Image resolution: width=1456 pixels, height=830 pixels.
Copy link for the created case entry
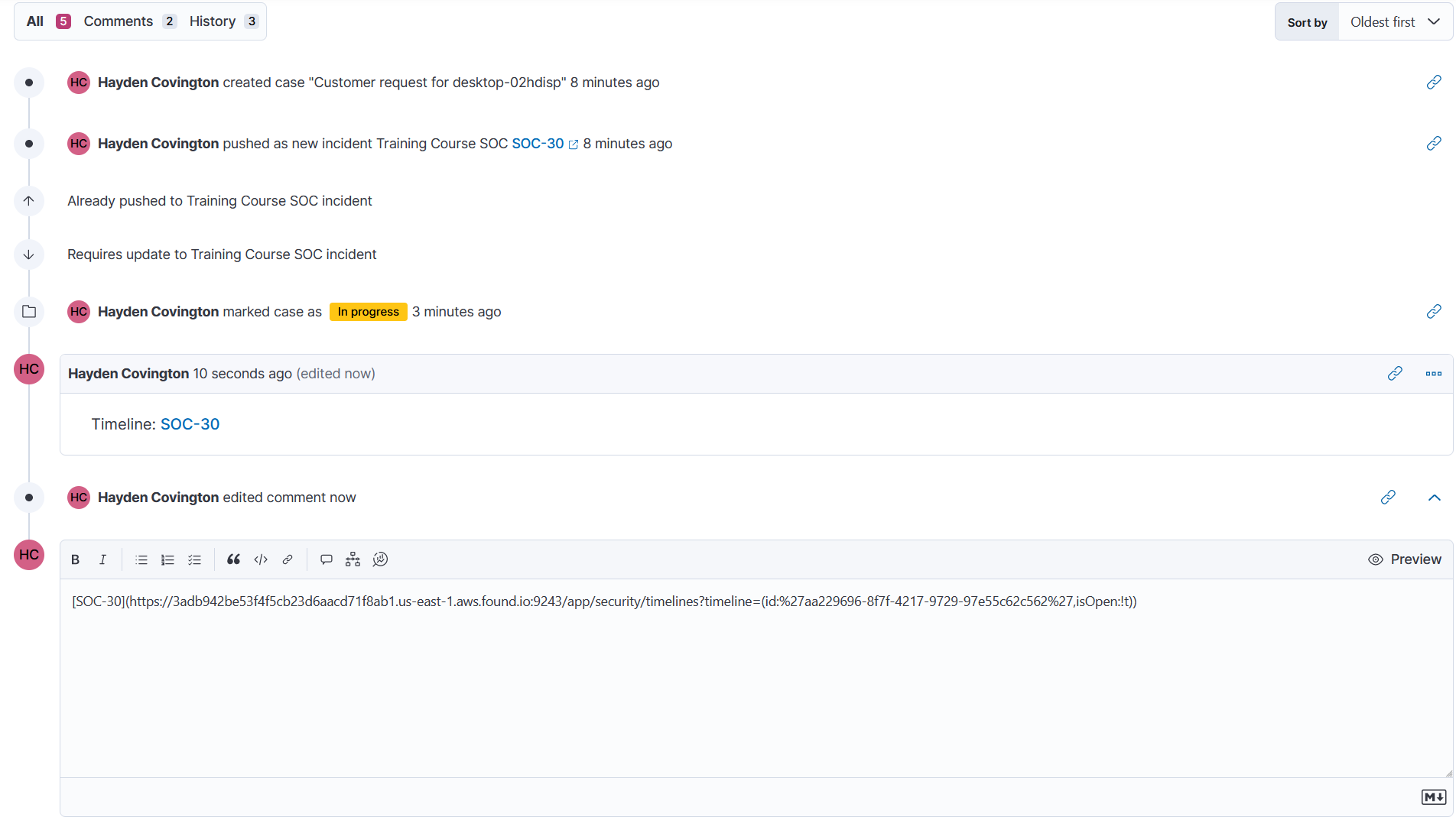(1434, 83)
